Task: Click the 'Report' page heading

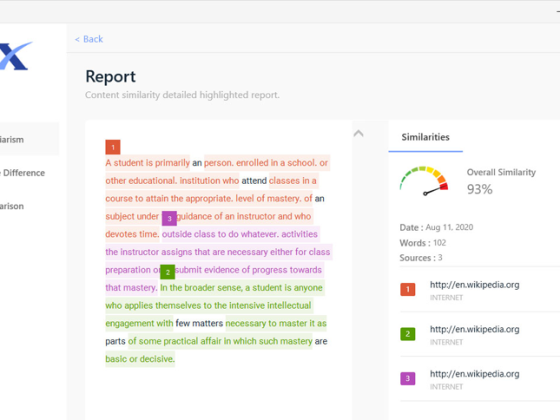Action: pos(110,76)
